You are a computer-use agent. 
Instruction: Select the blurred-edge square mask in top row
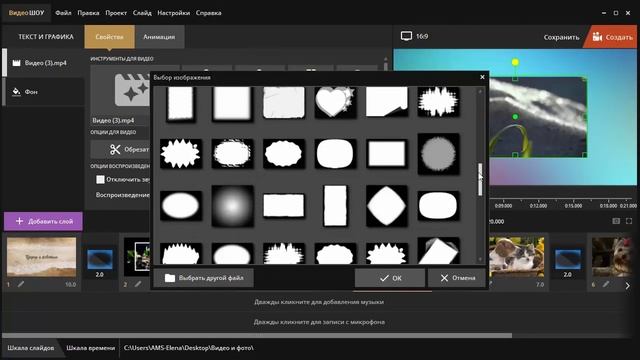[232, 104]
